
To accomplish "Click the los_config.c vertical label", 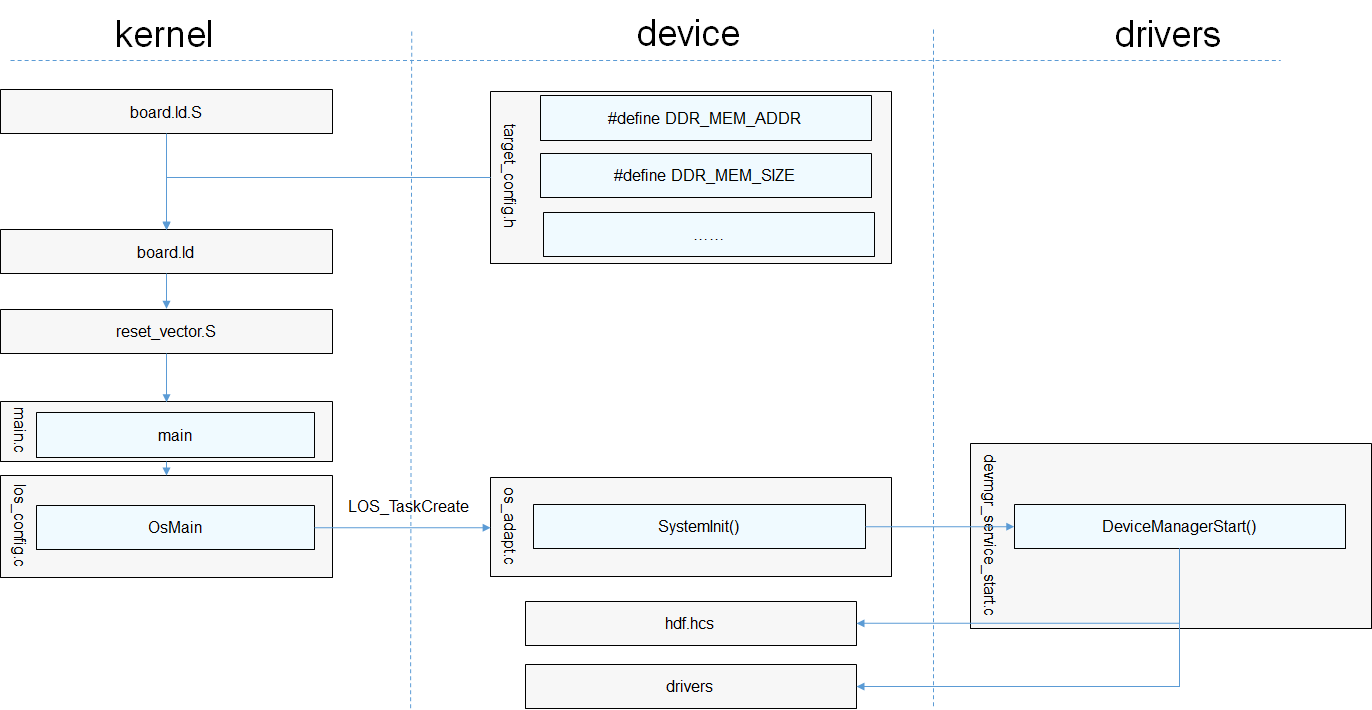I will pos(18,527).
